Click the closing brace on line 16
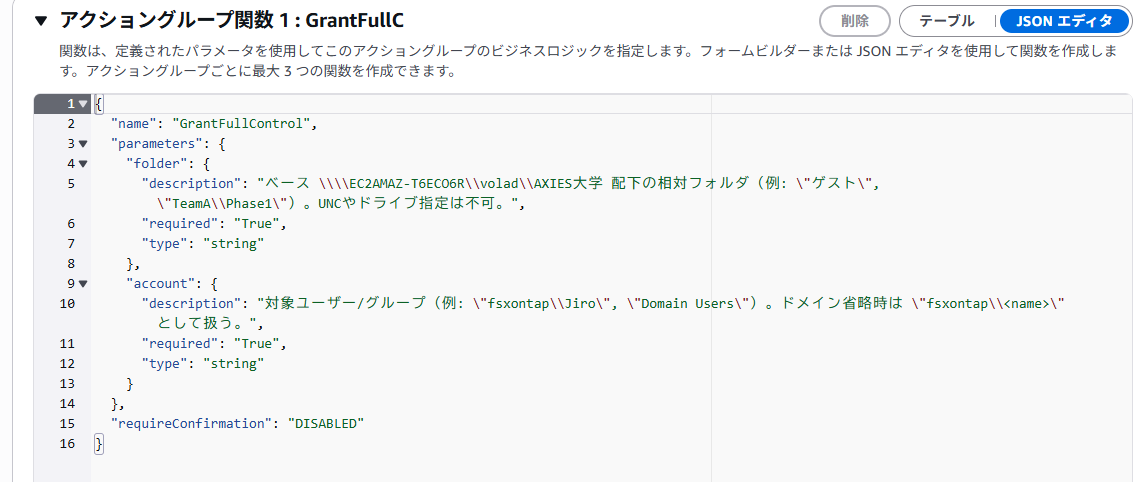 point(99,443)
